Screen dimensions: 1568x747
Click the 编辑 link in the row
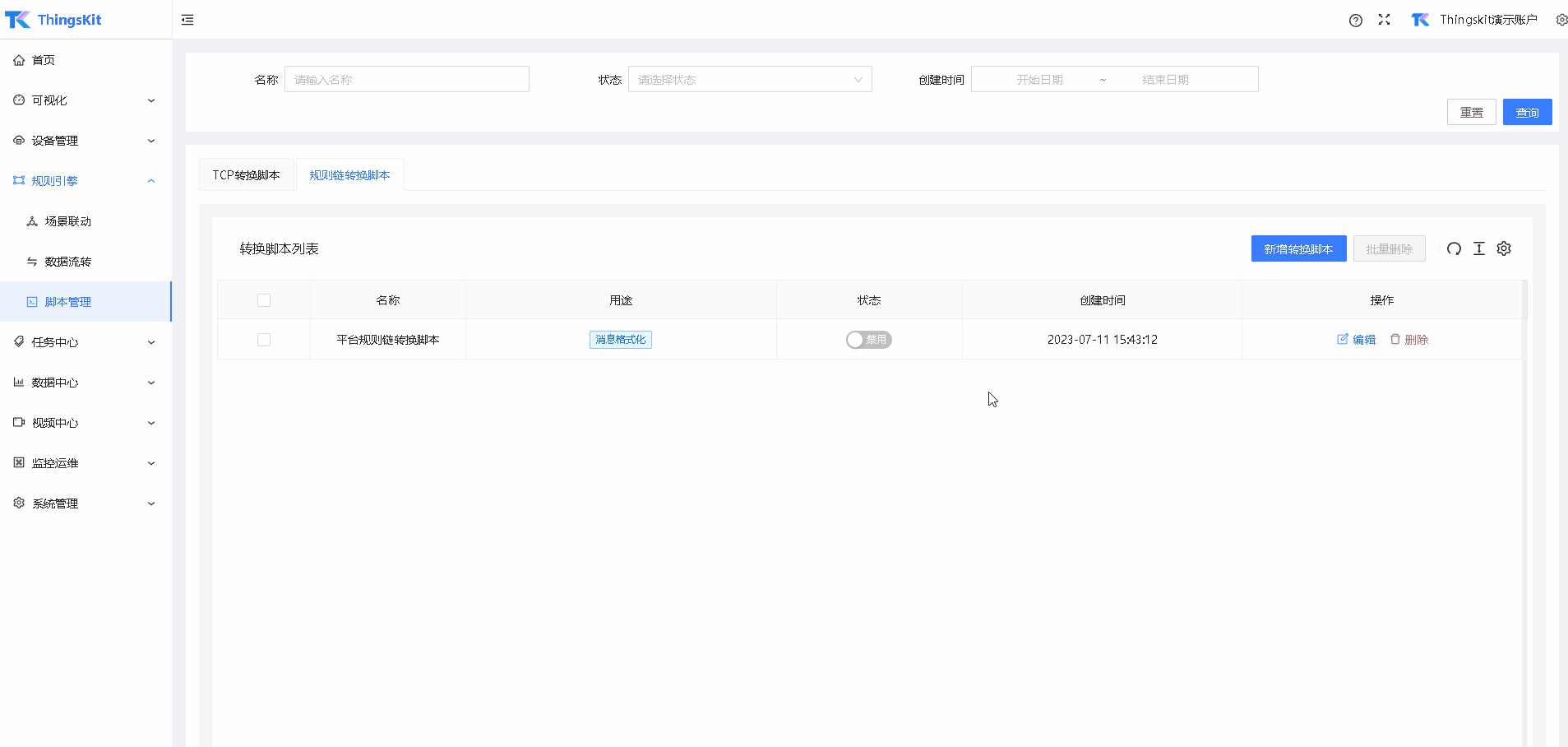point(1357,340)
